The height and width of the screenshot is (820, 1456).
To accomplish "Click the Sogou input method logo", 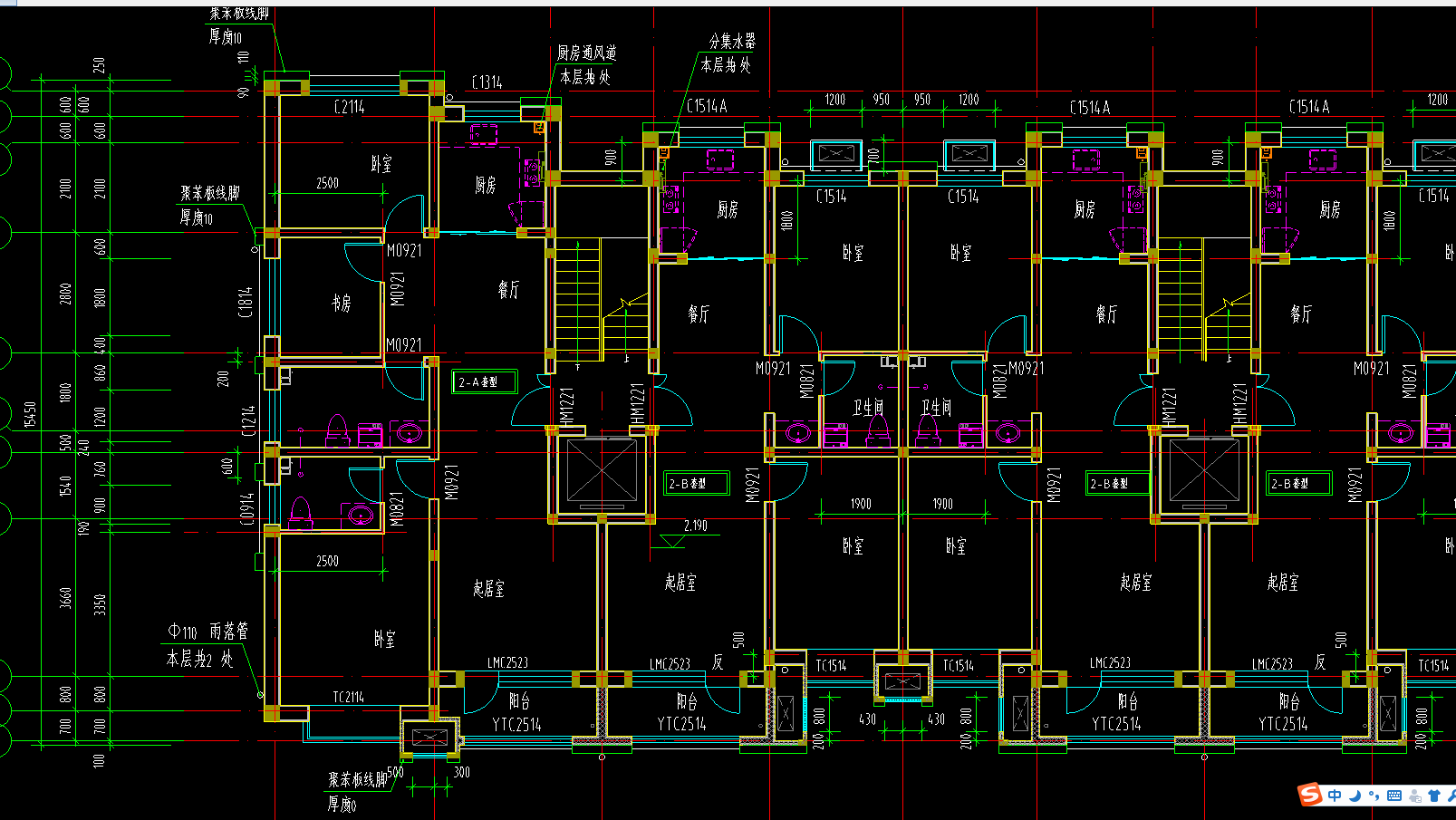I will pyautogui.click(x=1310, y=795).
